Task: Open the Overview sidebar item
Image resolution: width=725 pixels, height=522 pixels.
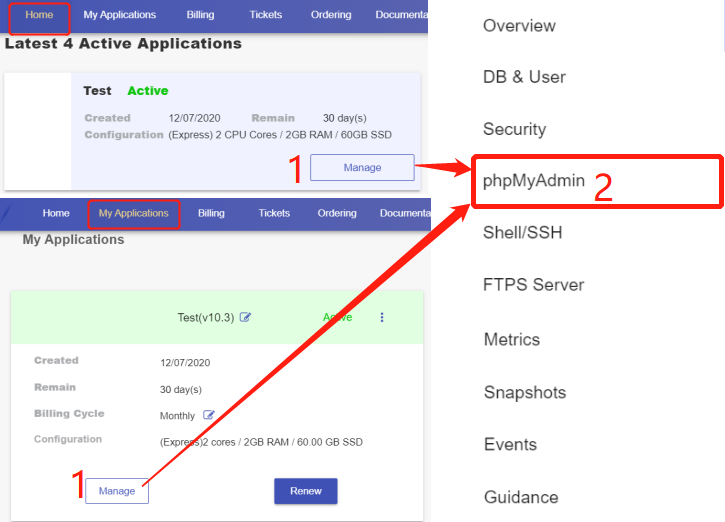Action: click(519, 25)
